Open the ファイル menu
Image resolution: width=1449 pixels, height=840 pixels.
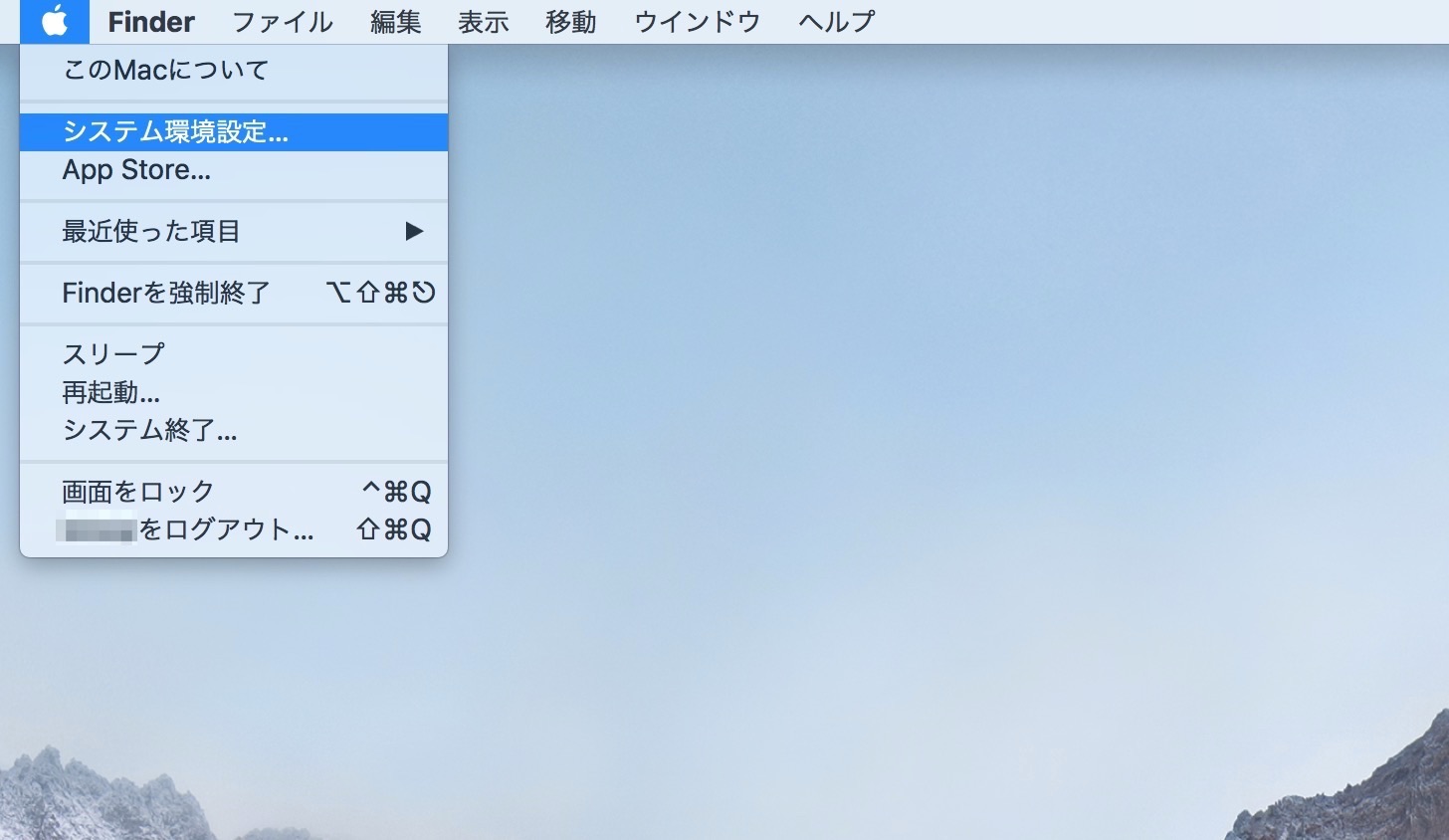pyautogui.click(x=283, y=21)
